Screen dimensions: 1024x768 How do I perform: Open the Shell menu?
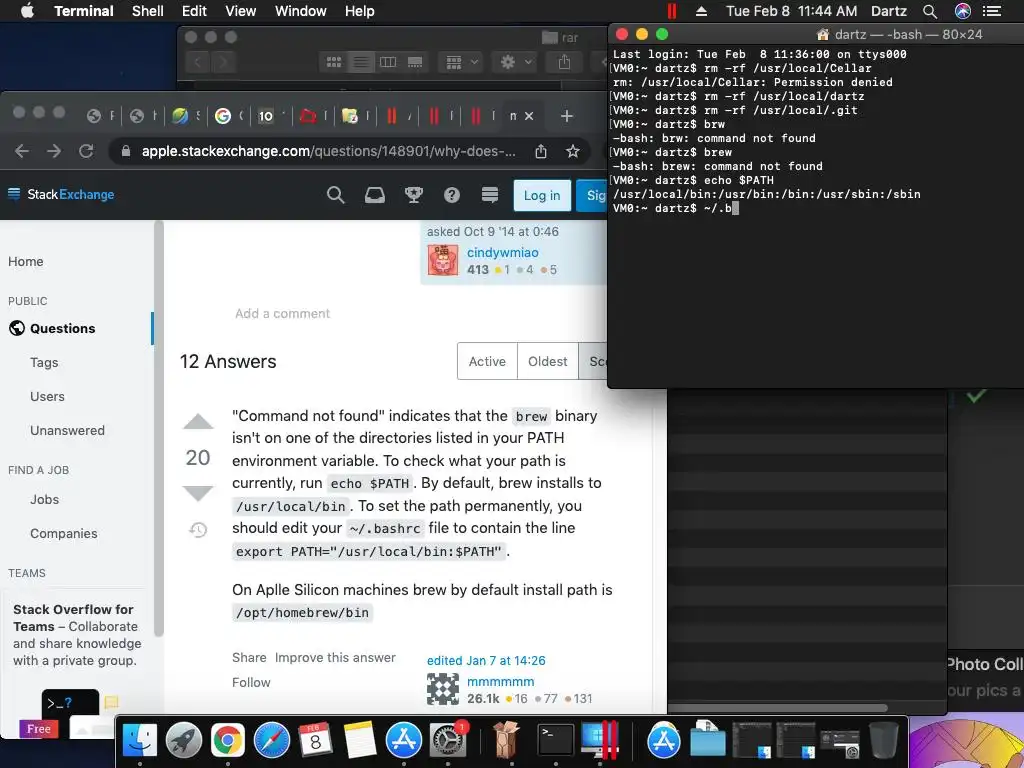click(x=148, y=11)
